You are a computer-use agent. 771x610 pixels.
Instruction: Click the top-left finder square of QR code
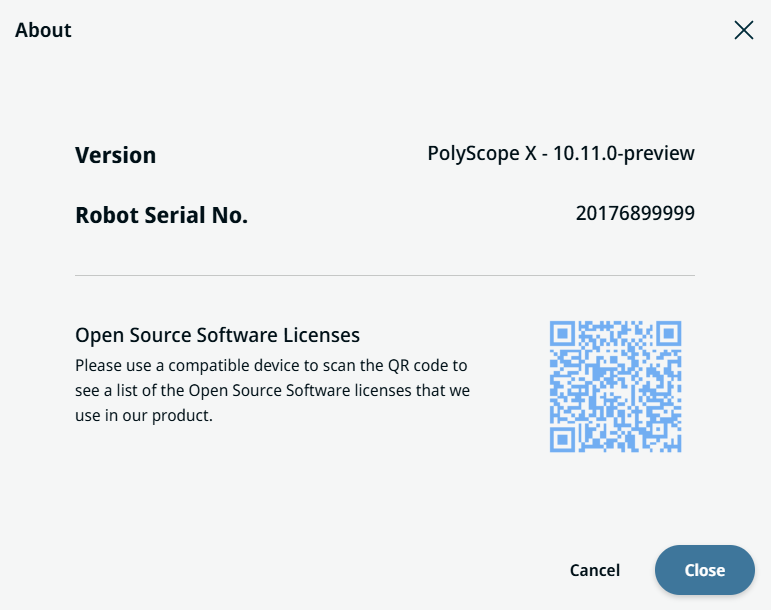coord(563,333)
